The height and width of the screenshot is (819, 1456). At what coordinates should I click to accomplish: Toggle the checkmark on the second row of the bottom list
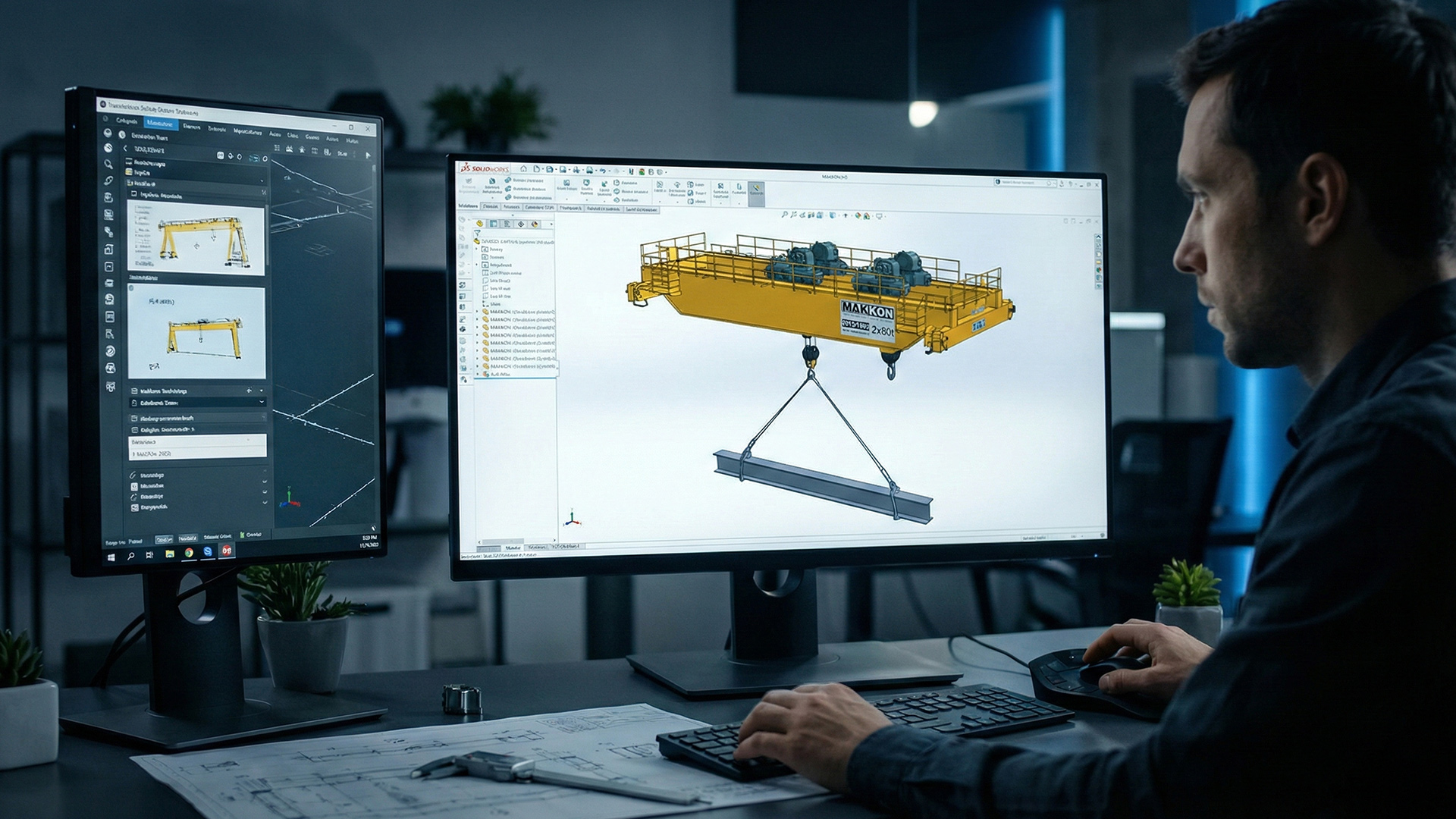265,482
